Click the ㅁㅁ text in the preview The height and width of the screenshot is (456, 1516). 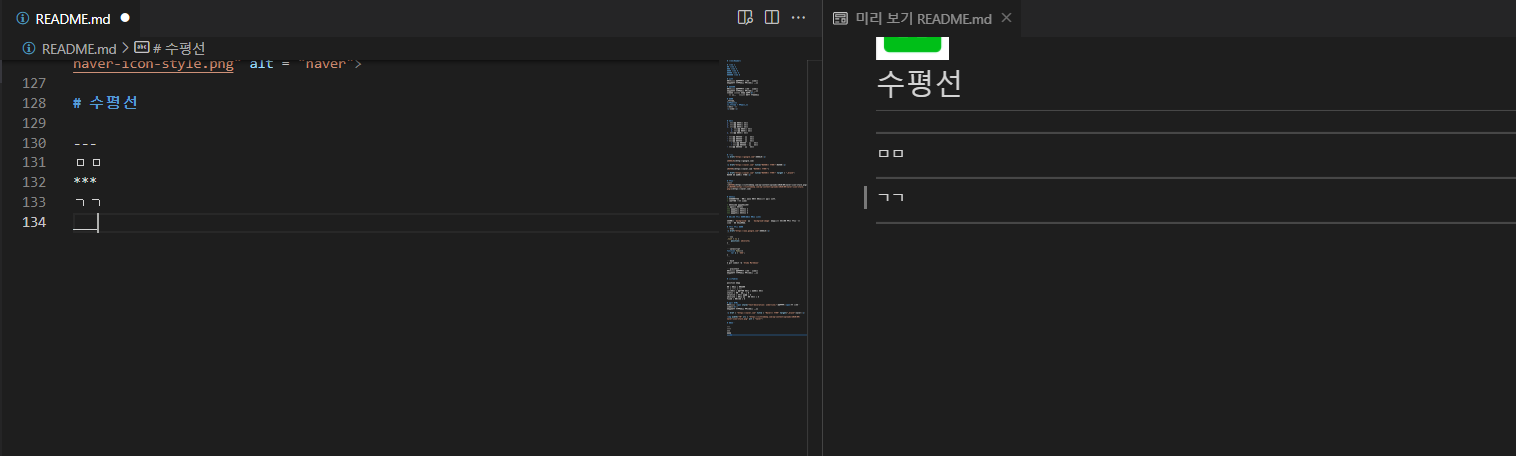pyautogui.click(x=890, y=154)
